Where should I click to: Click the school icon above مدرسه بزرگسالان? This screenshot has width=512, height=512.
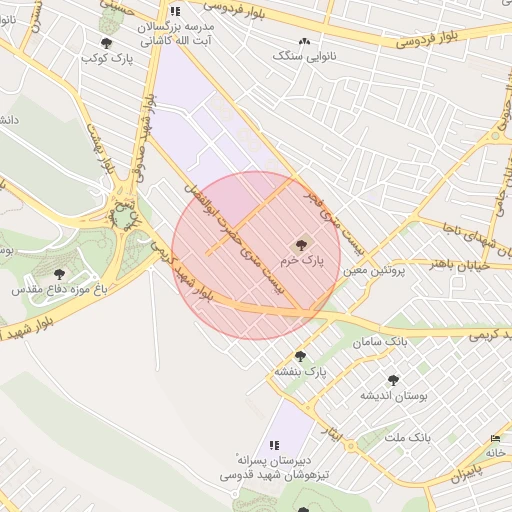point(175,12)
